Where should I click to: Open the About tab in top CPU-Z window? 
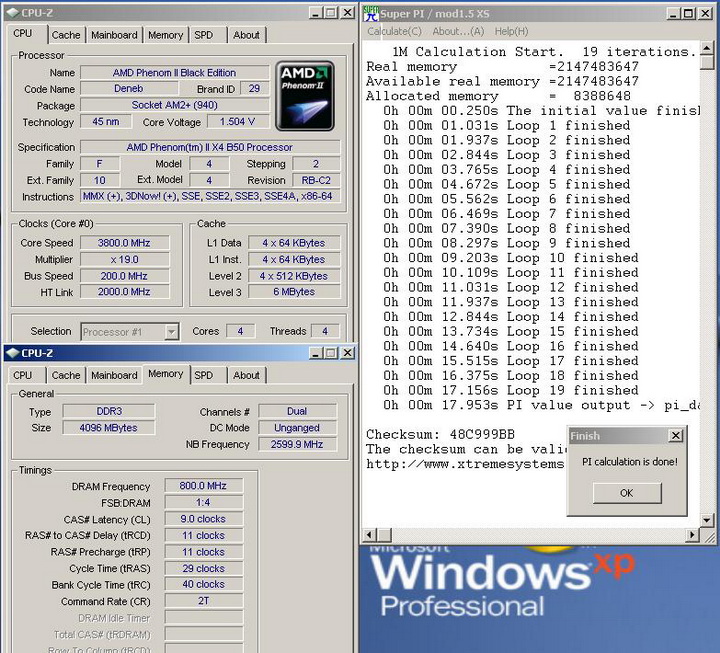247,35
